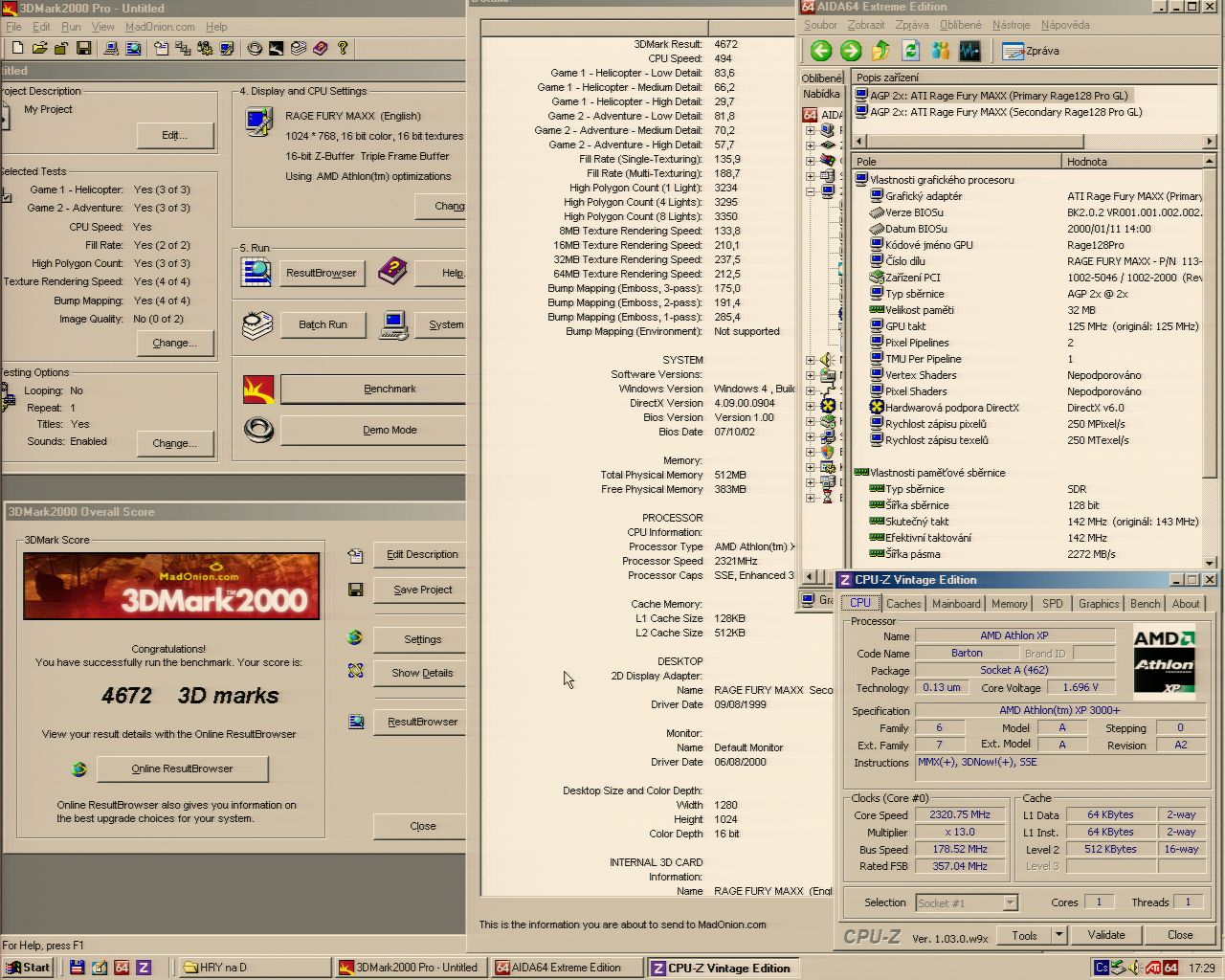Viewport: 1225px width, 980px height.
Task: Click the Validate button in CPU-Z
Action: (1105, 935)
